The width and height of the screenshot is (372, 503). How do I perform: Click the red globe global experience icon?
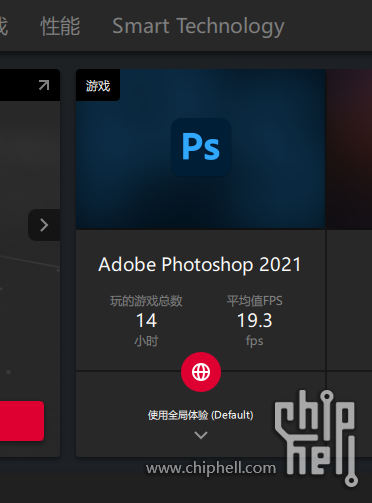201,372
